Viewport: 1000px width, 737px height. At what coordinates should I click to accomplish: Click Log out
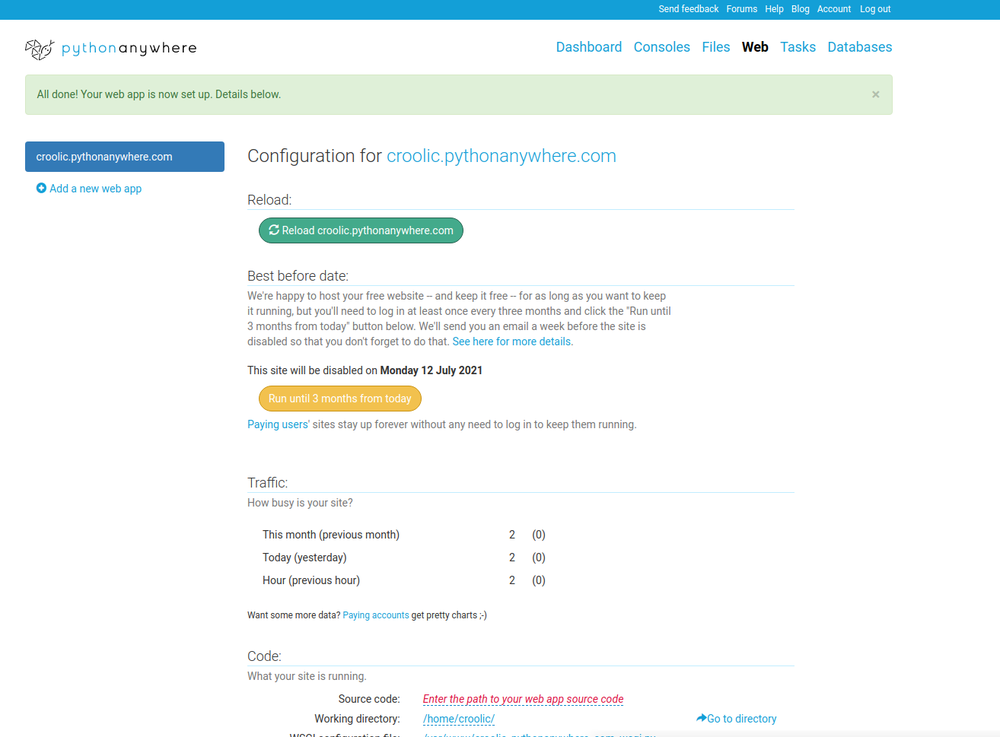click(x=875, y=9)
